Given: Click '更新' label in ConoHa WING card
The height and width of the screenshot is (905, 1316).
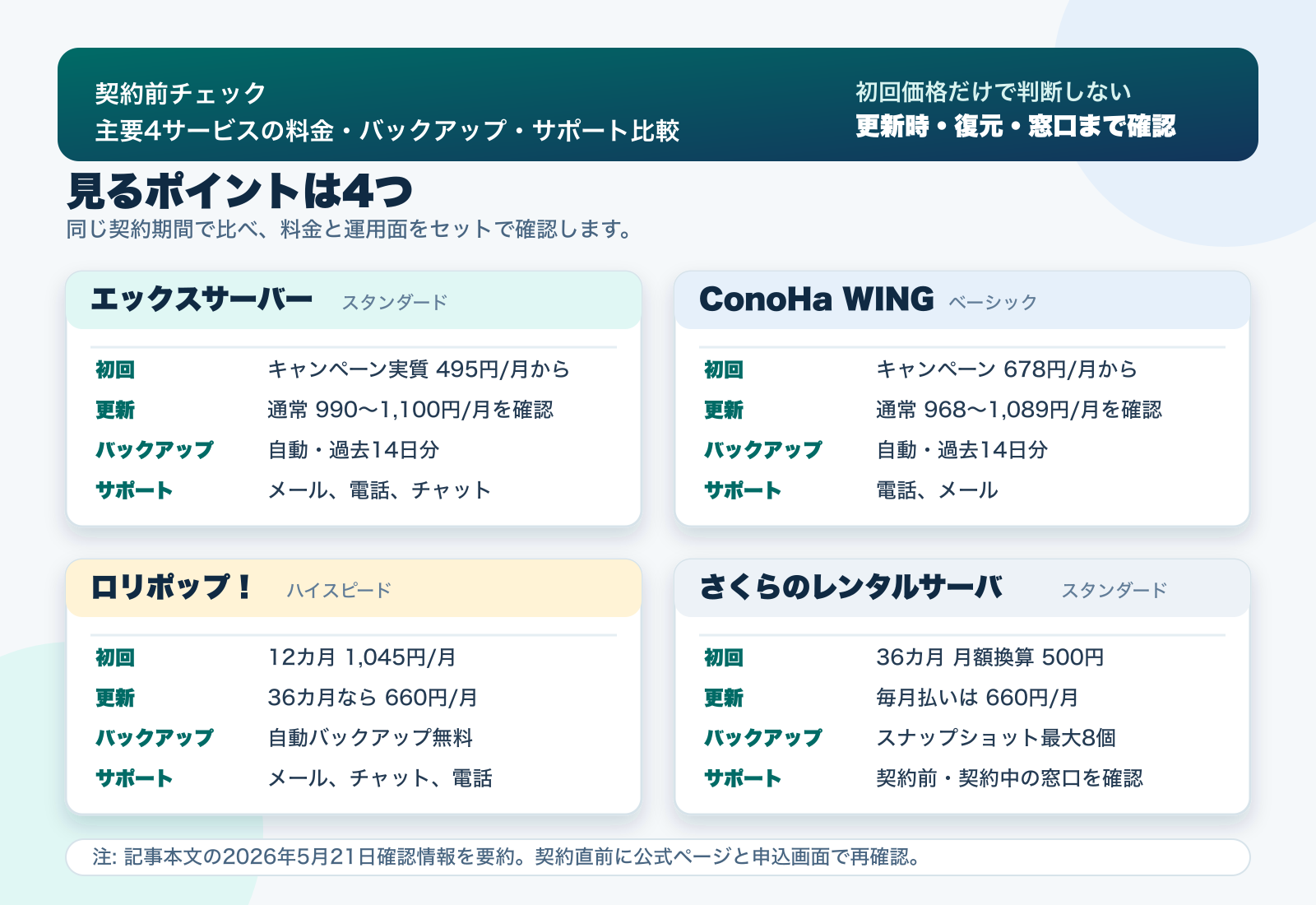Looking at the screenshot, I should tap(724, 410).
